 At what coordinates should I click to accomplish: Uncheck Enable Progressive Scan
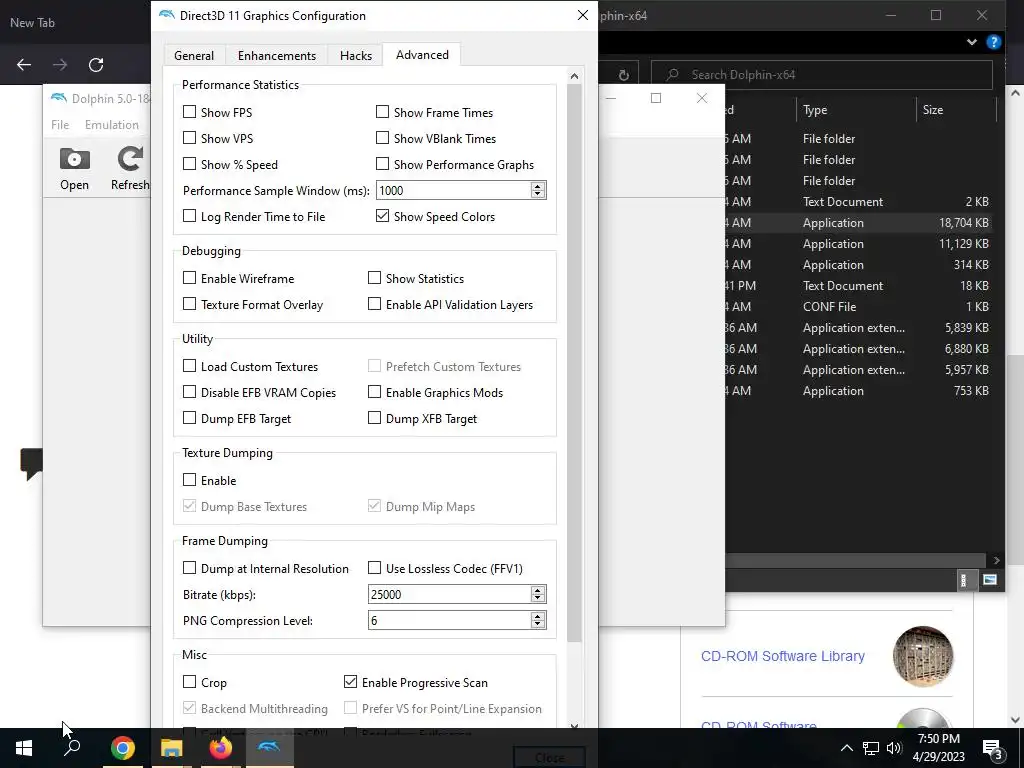[x=351, y=682]
